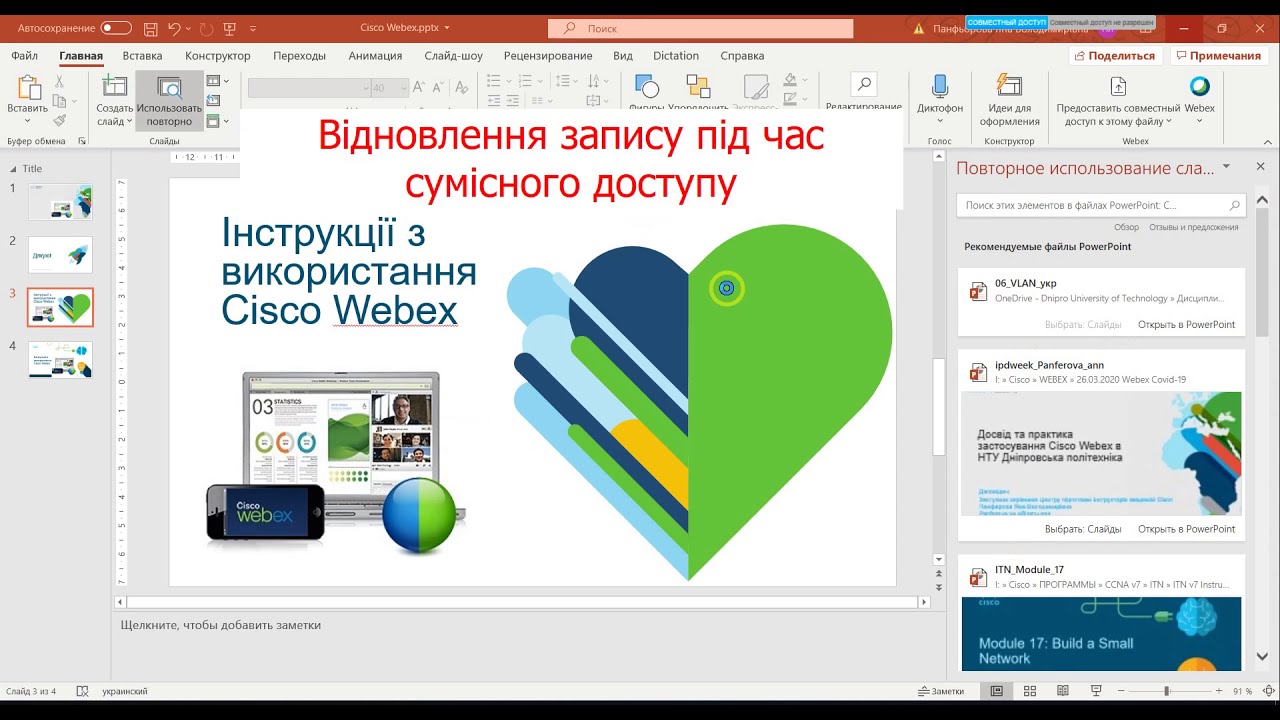
Task: Click Increase font size icon
Action: point(420,88)
